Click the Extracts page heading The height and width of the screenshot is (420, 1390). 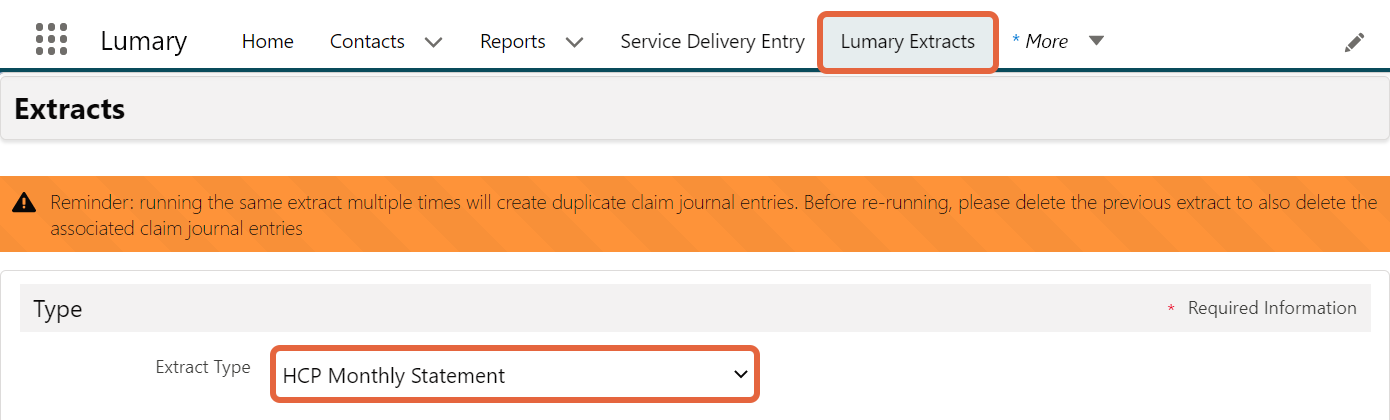click(69, 109)
